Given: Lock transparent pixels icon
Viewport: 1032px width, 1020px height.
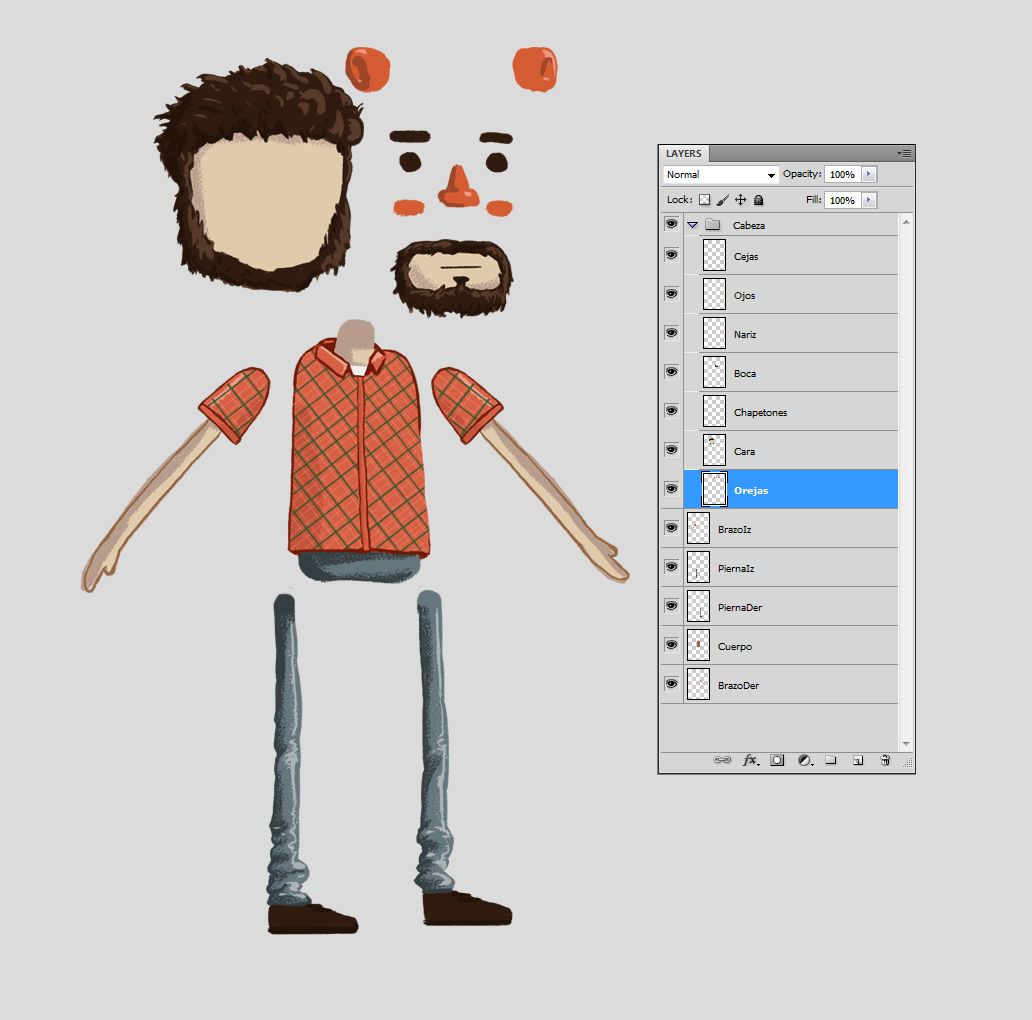Looking at the screenshot, I should [x=705, y=199].
